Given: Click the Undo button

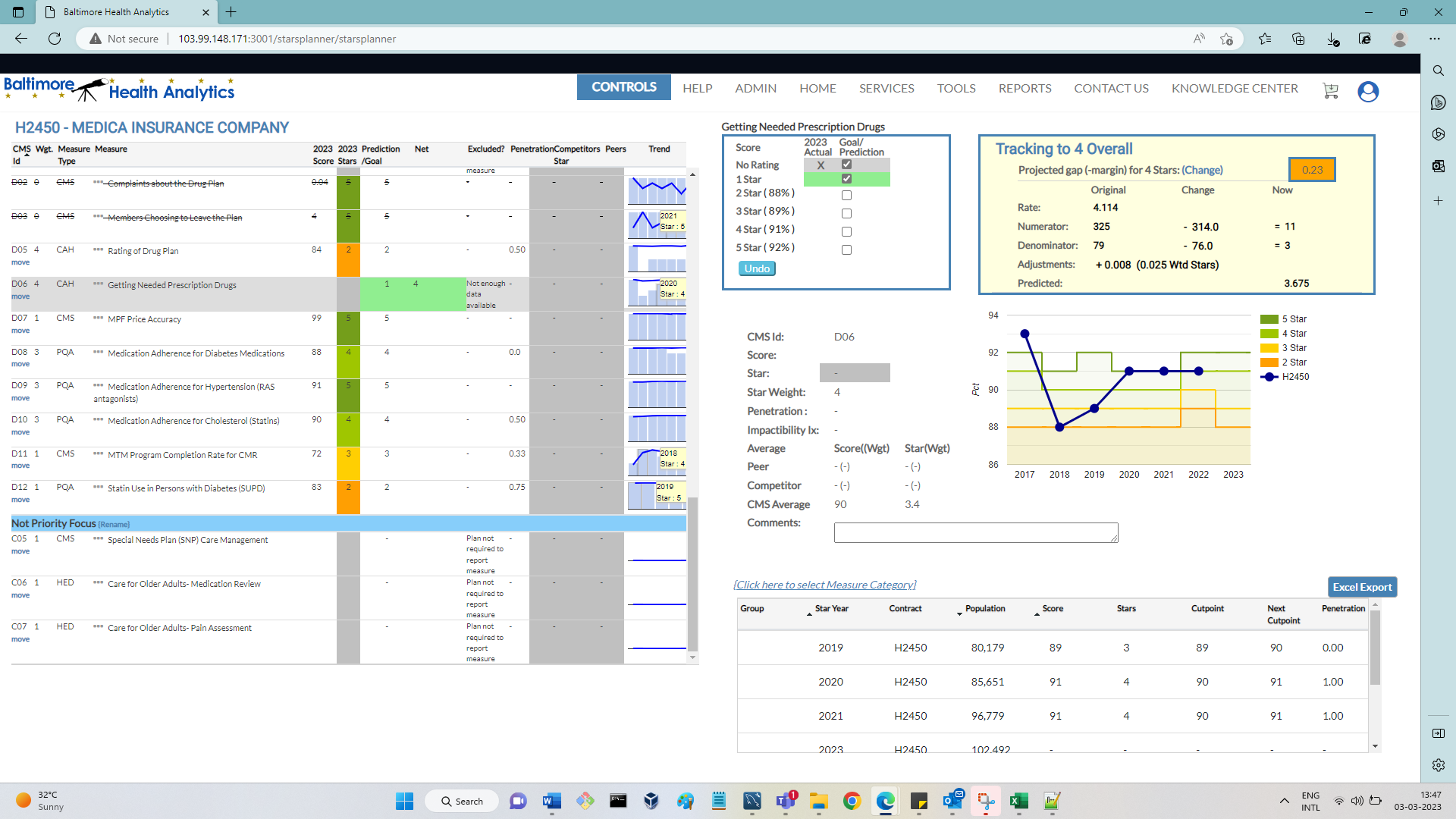Looking at the screenshot, I should [756, 268].
